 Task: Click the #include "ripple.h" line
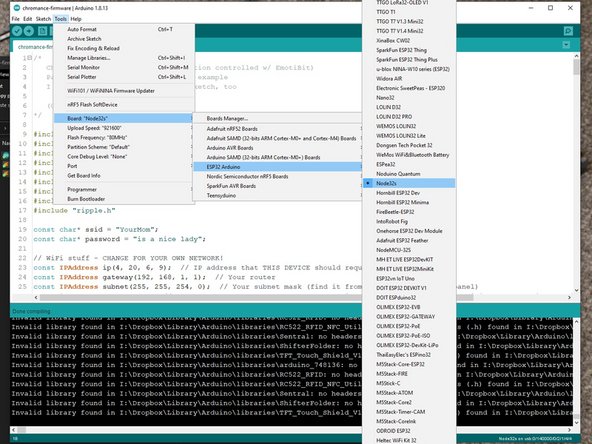74,211
